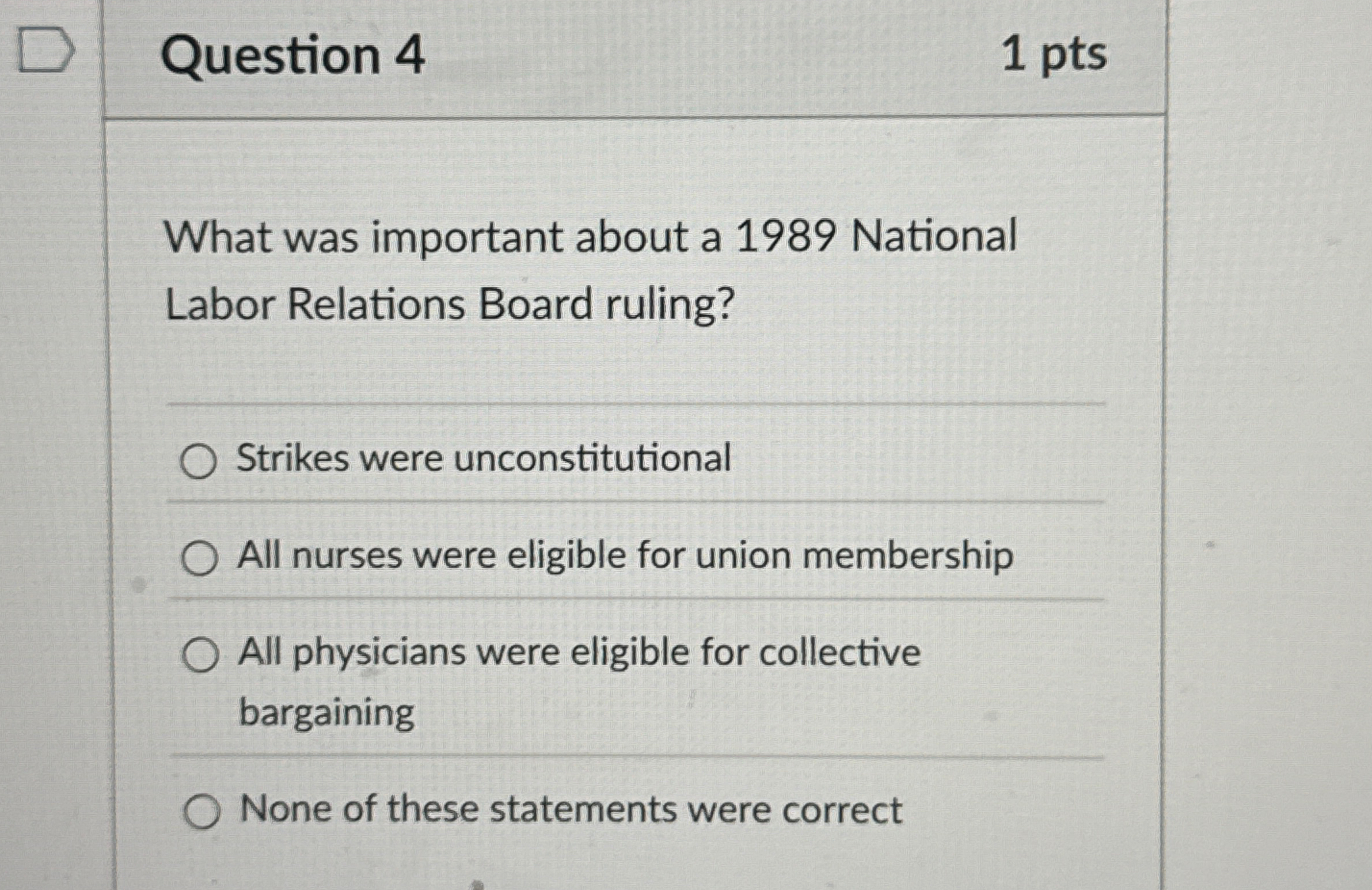Click the 'None of these statements were correct' label

tap(571, 809)
